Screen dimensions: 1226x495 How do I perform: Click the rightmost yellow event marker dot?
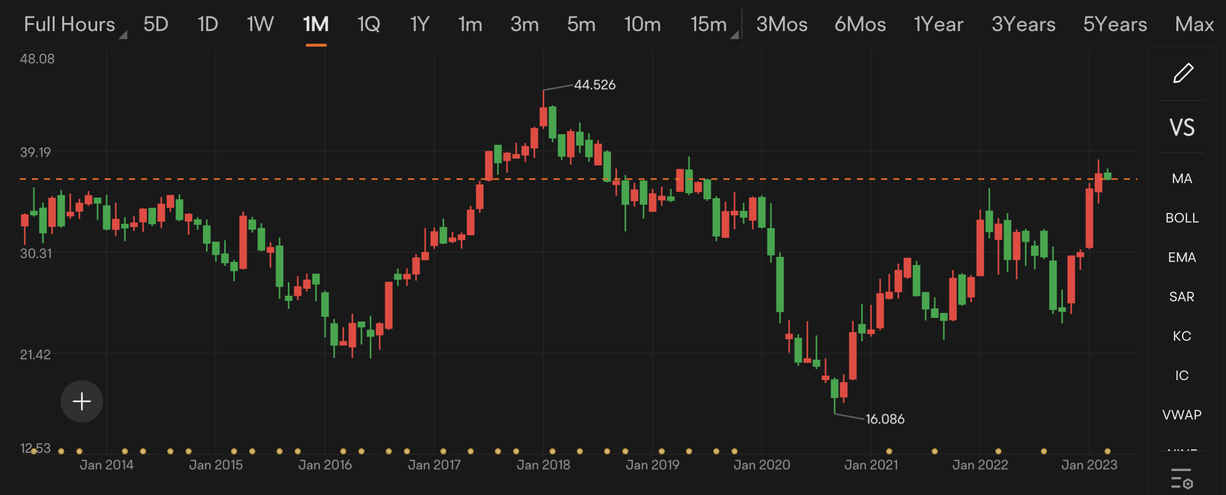point(1107,451)
